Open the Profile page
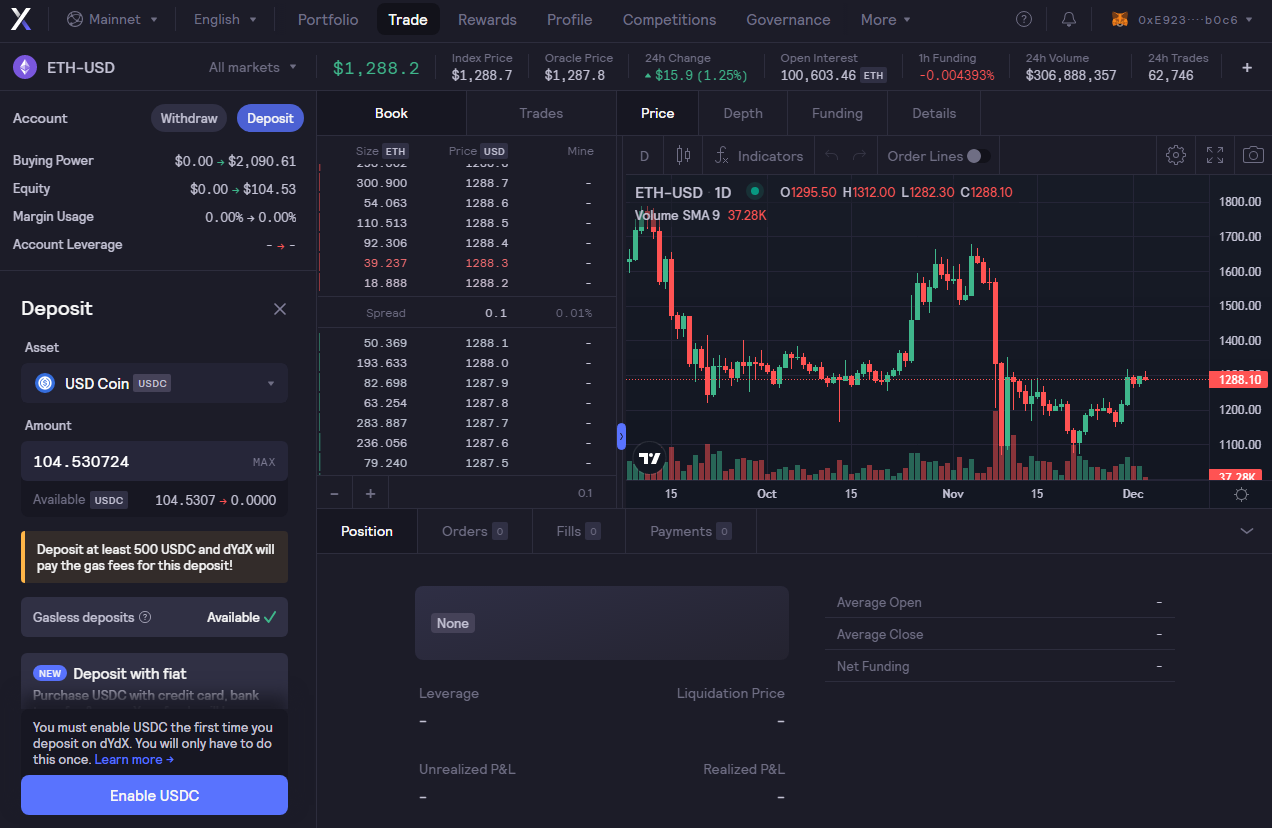 tap(569, 19)
